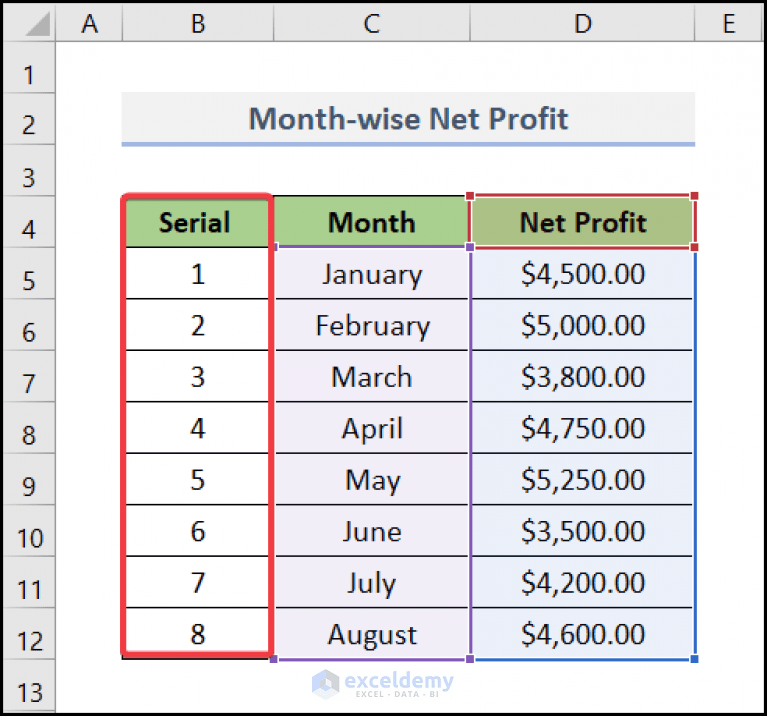
Task: Select the Month-wise Net Profit title cell
Action: click(x=408, y=119)
